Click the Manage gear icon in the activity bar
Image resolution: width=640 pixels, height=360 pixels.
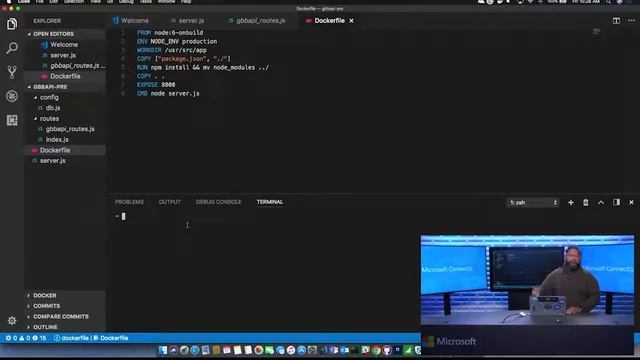(x=12, y=320)
